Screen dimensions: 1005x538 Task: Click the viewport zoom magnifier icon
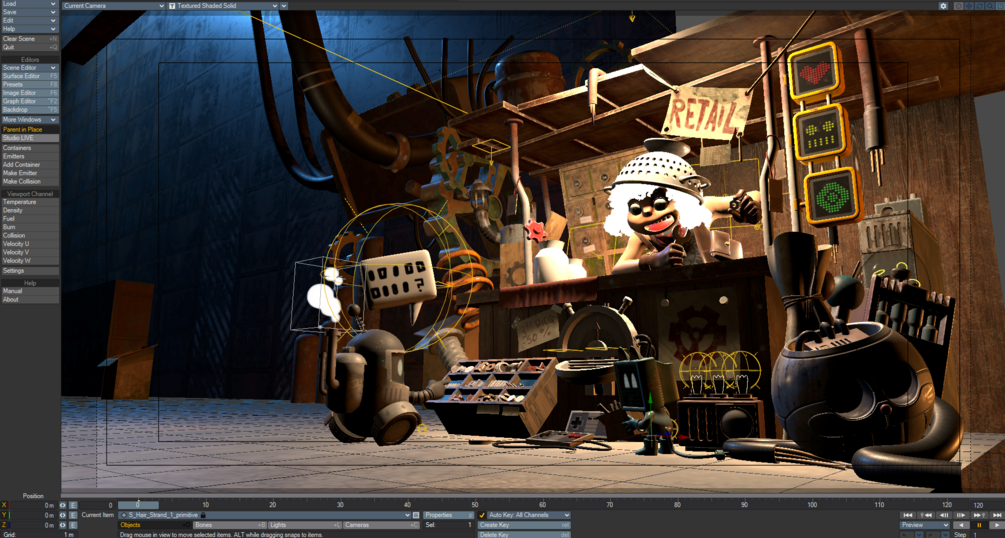point(990,6)
